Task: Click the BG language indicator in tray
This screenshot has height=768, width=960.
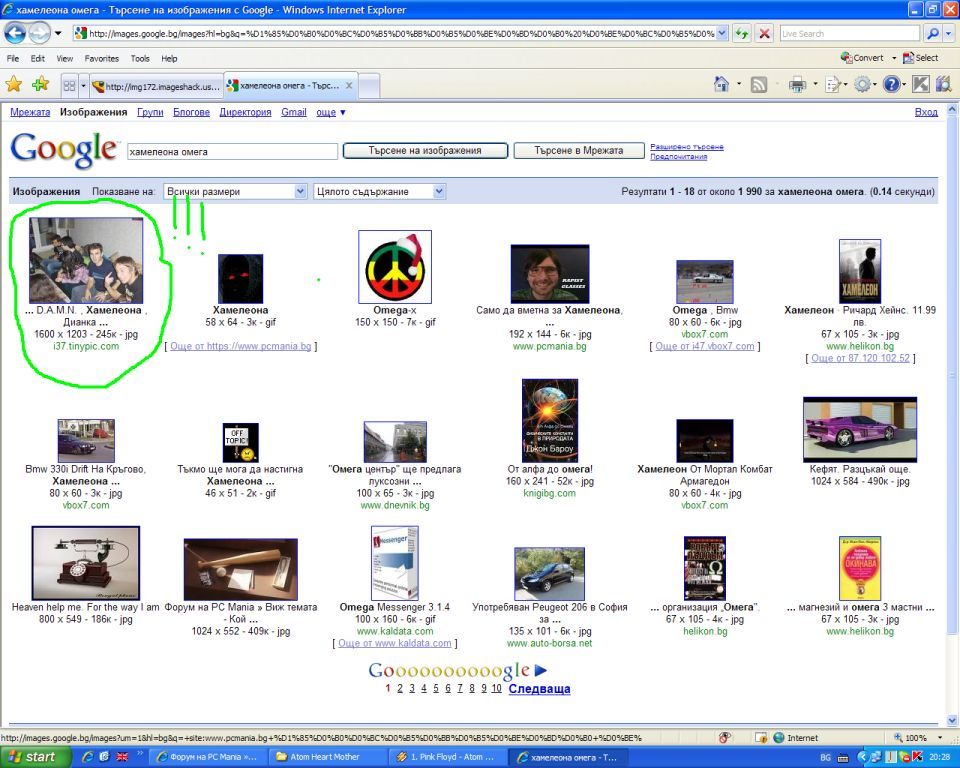Action: click(825, 758)
